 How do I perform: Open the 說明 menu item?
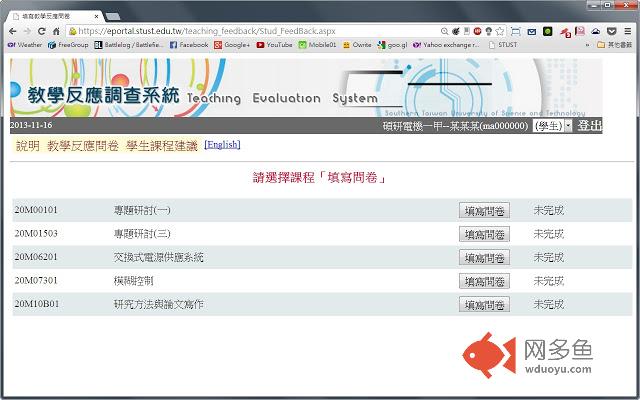(28, 146)
